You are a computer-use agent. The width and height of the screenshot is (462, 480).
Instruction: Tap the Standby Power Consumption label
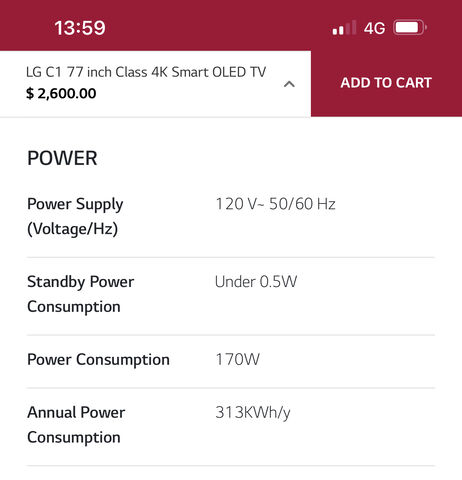[x=80, y=294]
